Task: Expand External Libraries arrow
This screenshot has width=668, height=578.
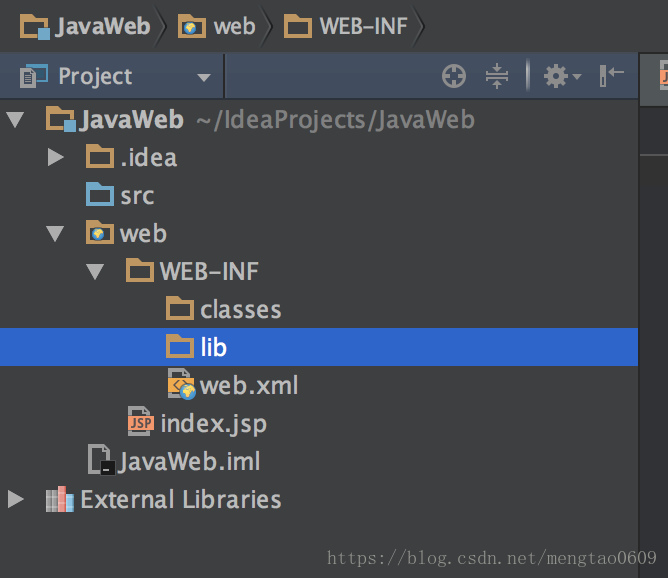Action: point(16,499)
